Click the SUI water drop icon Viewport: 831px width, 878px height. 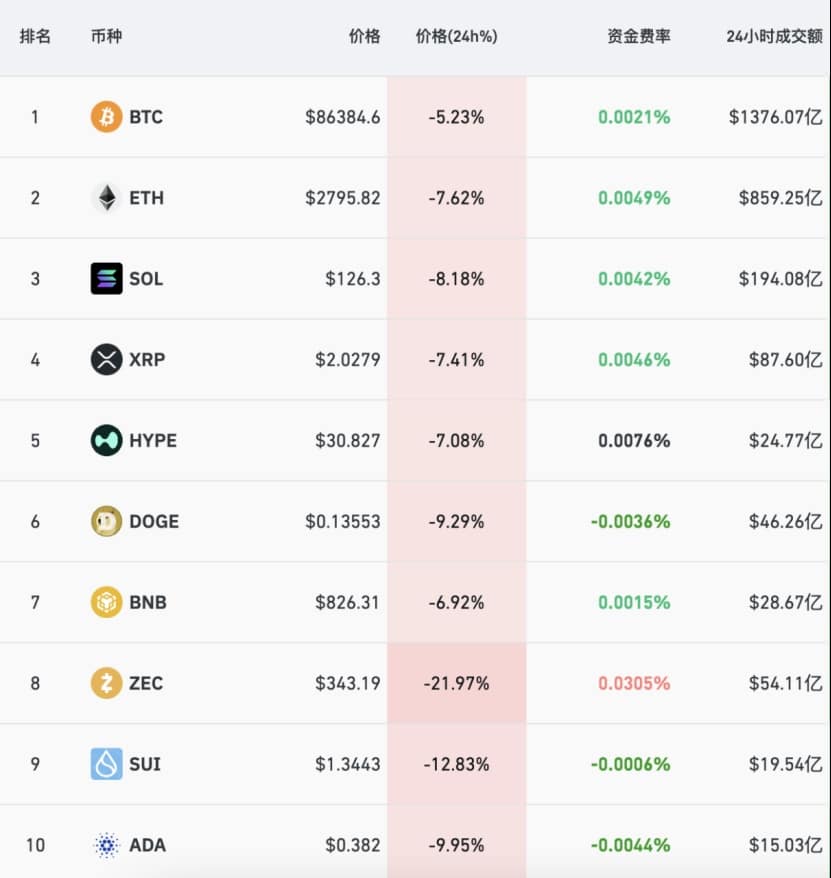(106, 765)
